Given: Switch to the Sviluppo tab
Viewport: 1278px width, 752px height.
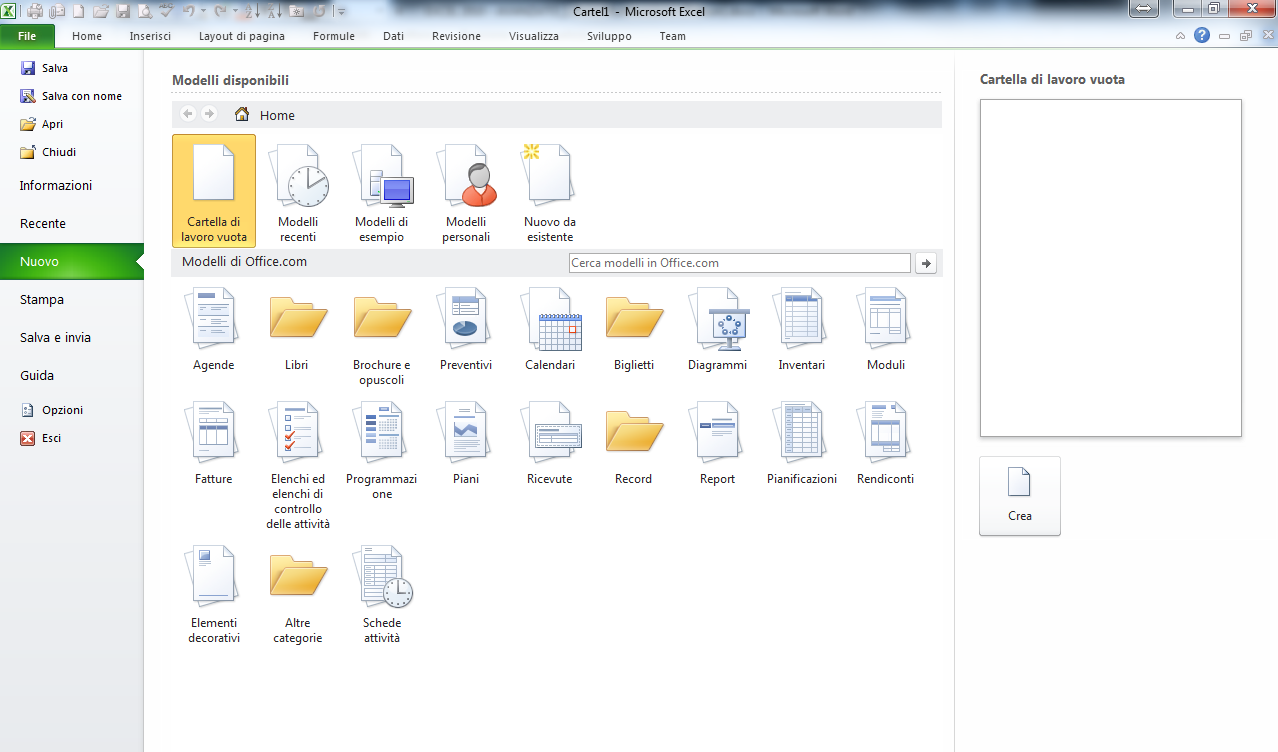Looking at the screenshot, I should [x=609, y=36].
